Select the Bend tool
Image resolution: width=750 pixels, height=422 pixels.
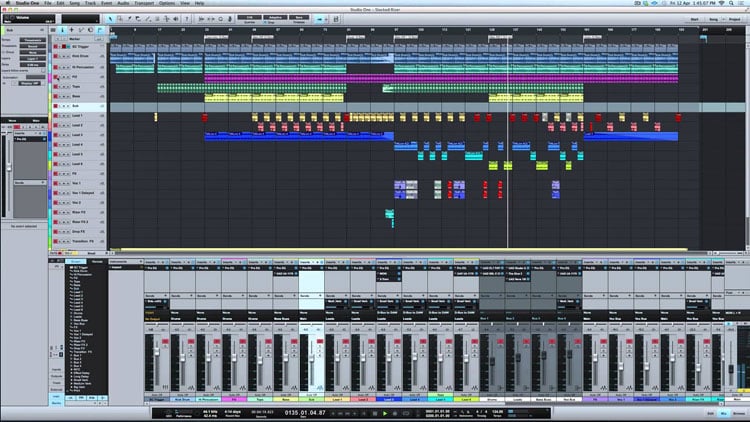pos(166,19)
